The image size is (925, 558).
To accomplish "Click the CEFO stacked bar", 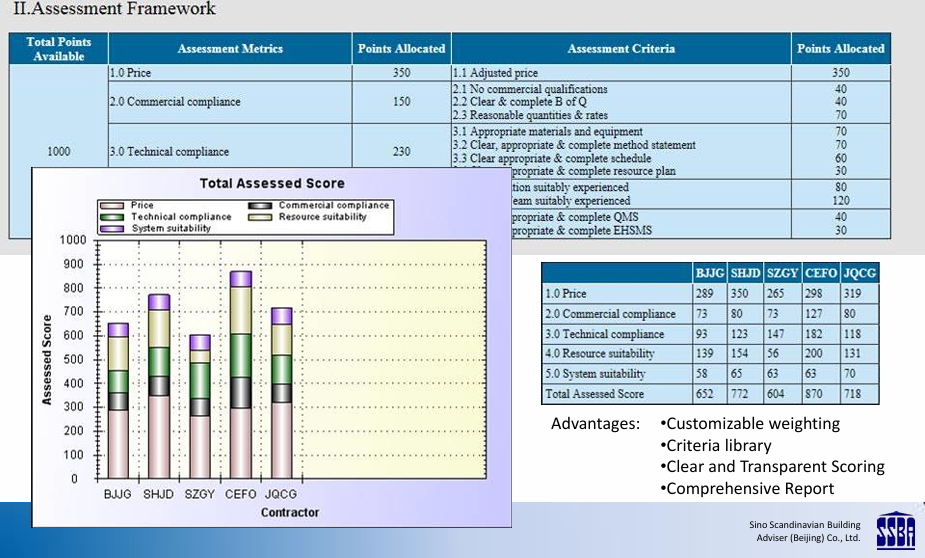I will (x=241, y=375).
